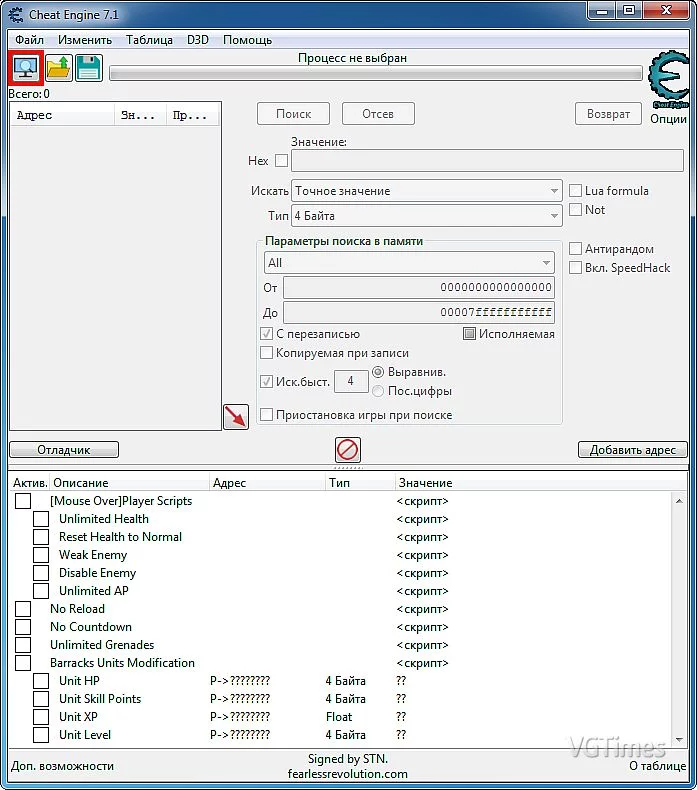Screen dimensions: 697x790
Task: Check Копируемая при записи
Action: 267,353
